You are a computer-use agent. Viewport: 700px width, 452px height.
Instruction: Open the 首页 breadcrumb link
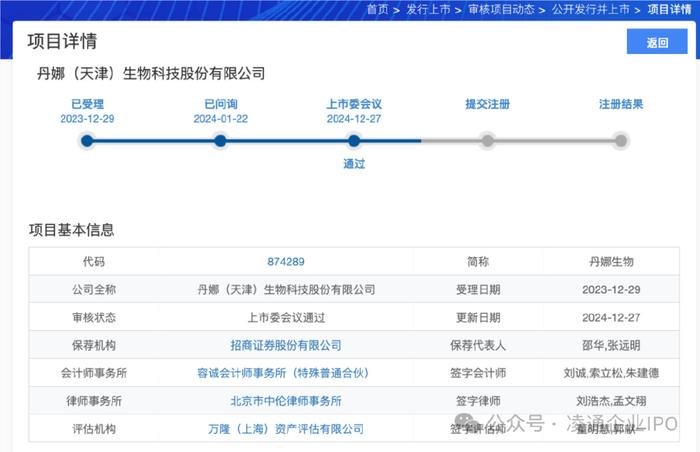pyautogui.click(x=377, y=9)
